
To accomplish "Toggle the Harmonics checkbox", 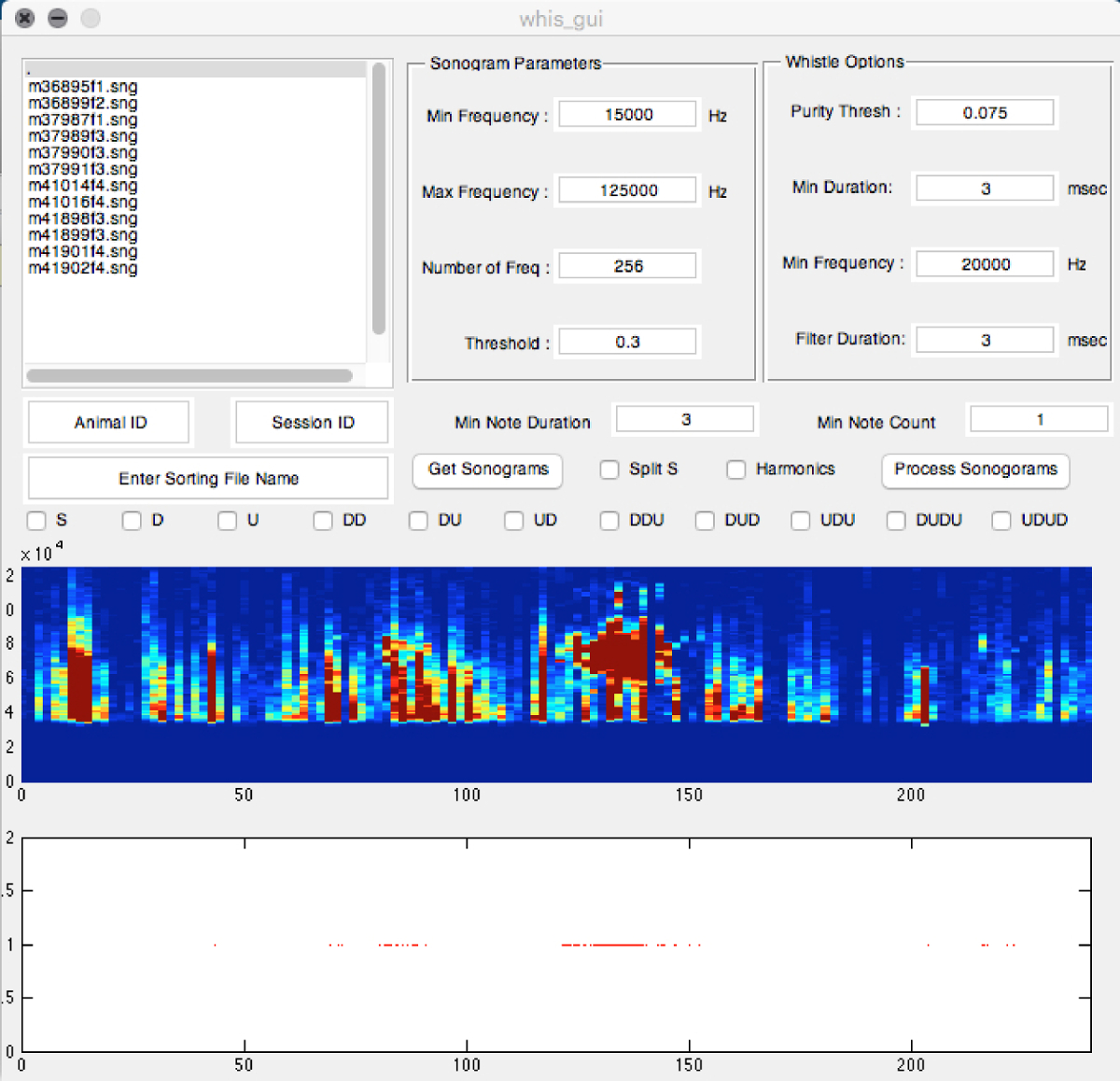I will pyautogui.click(x=736, y=470).
